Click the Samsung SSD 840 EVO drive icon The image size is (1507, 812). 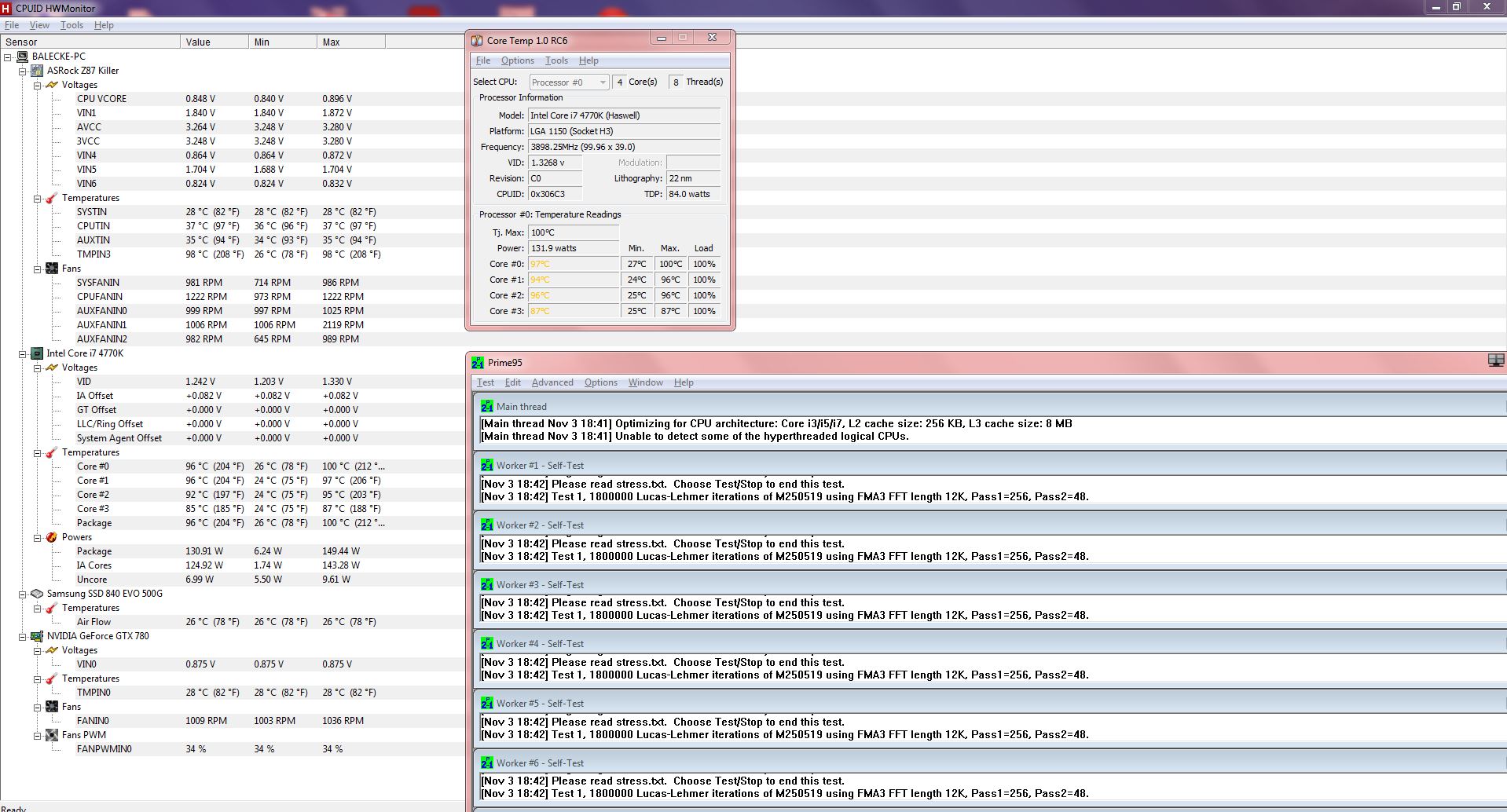[37, 594]
